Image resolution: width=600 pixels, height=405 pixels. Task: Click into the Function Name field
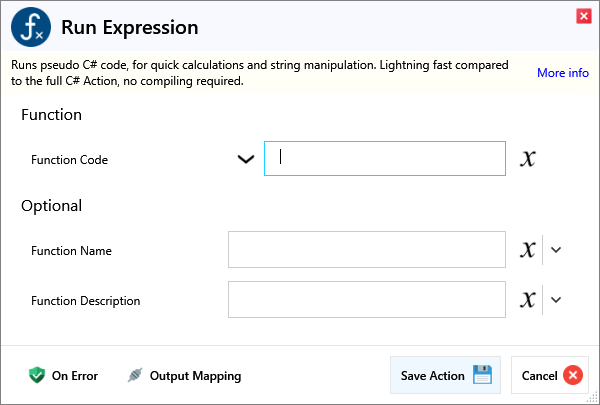coord(366,250)
